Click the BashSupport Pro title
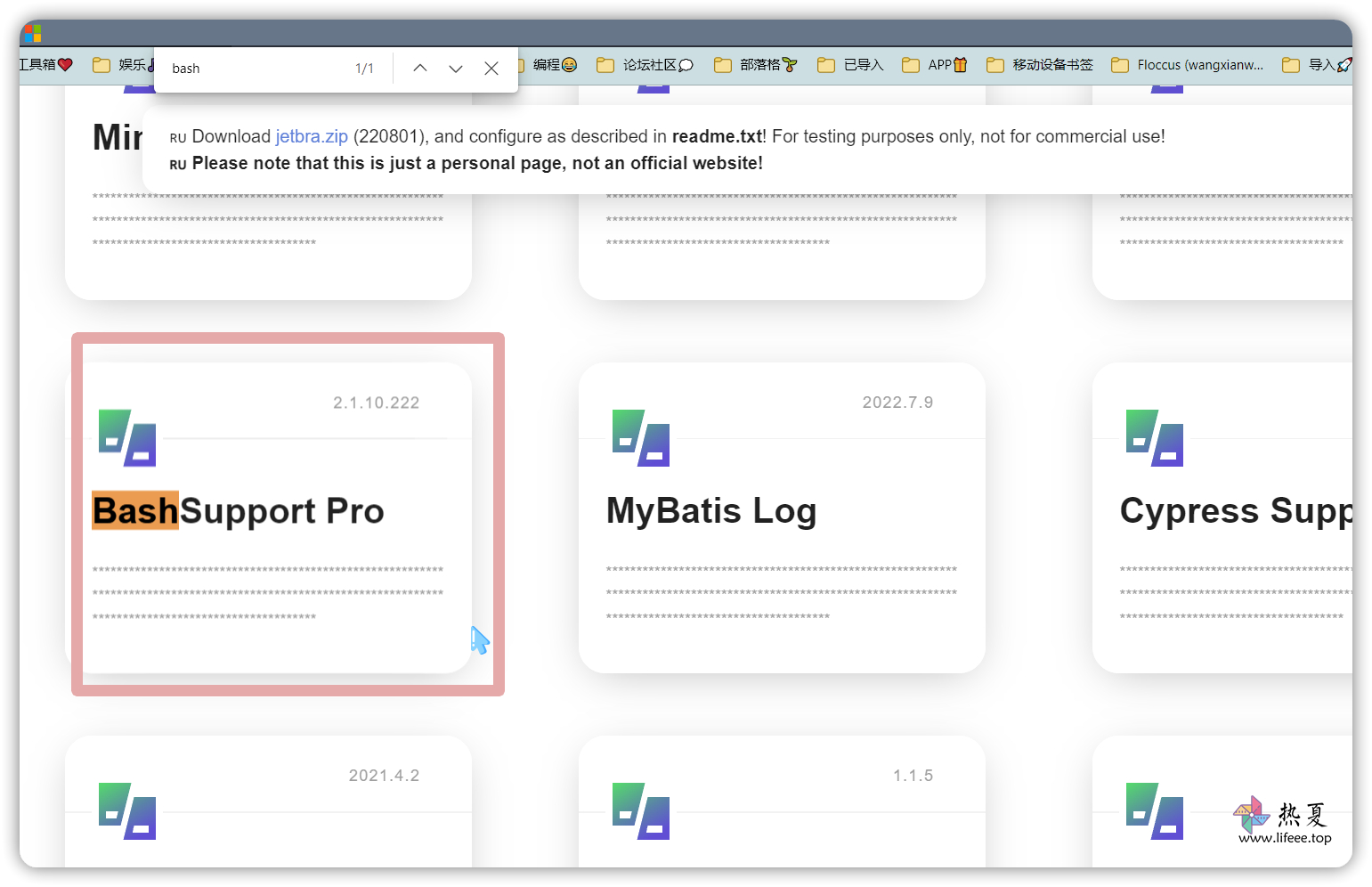 point(239,511)
